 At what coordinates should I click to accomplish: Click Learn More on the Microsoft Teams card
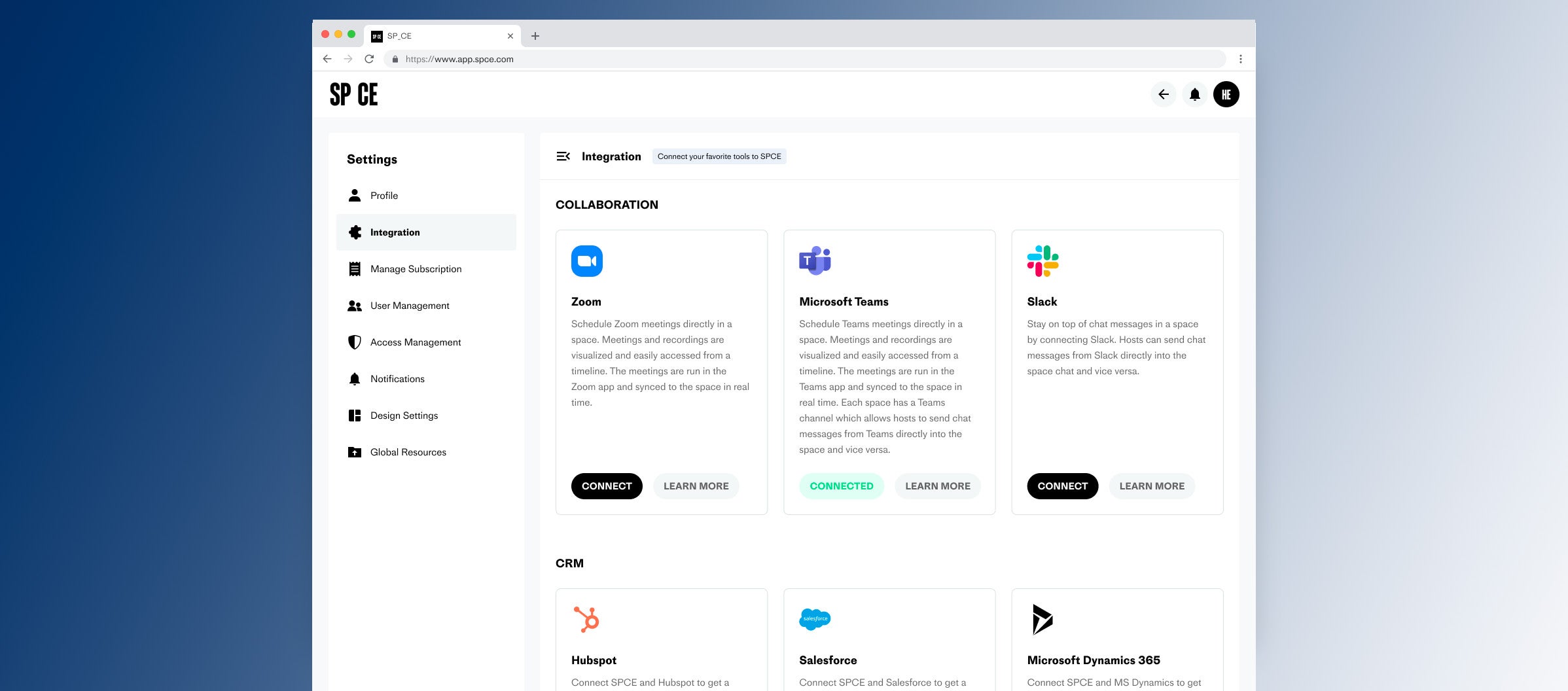tap(938, 486)
